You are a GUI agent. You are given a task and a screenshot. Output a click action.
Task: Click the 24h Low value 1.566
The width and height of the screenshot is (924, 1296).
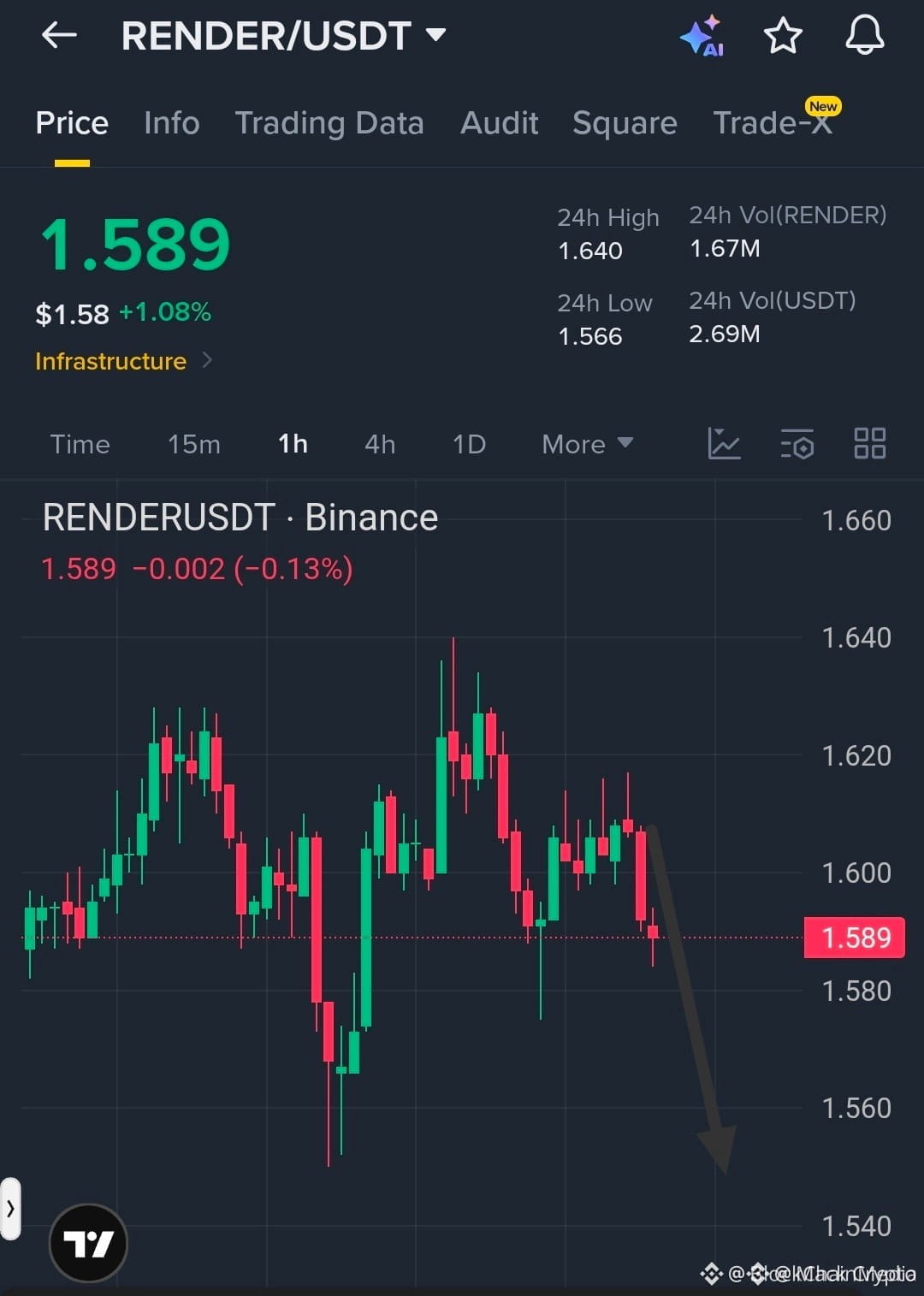590,336
